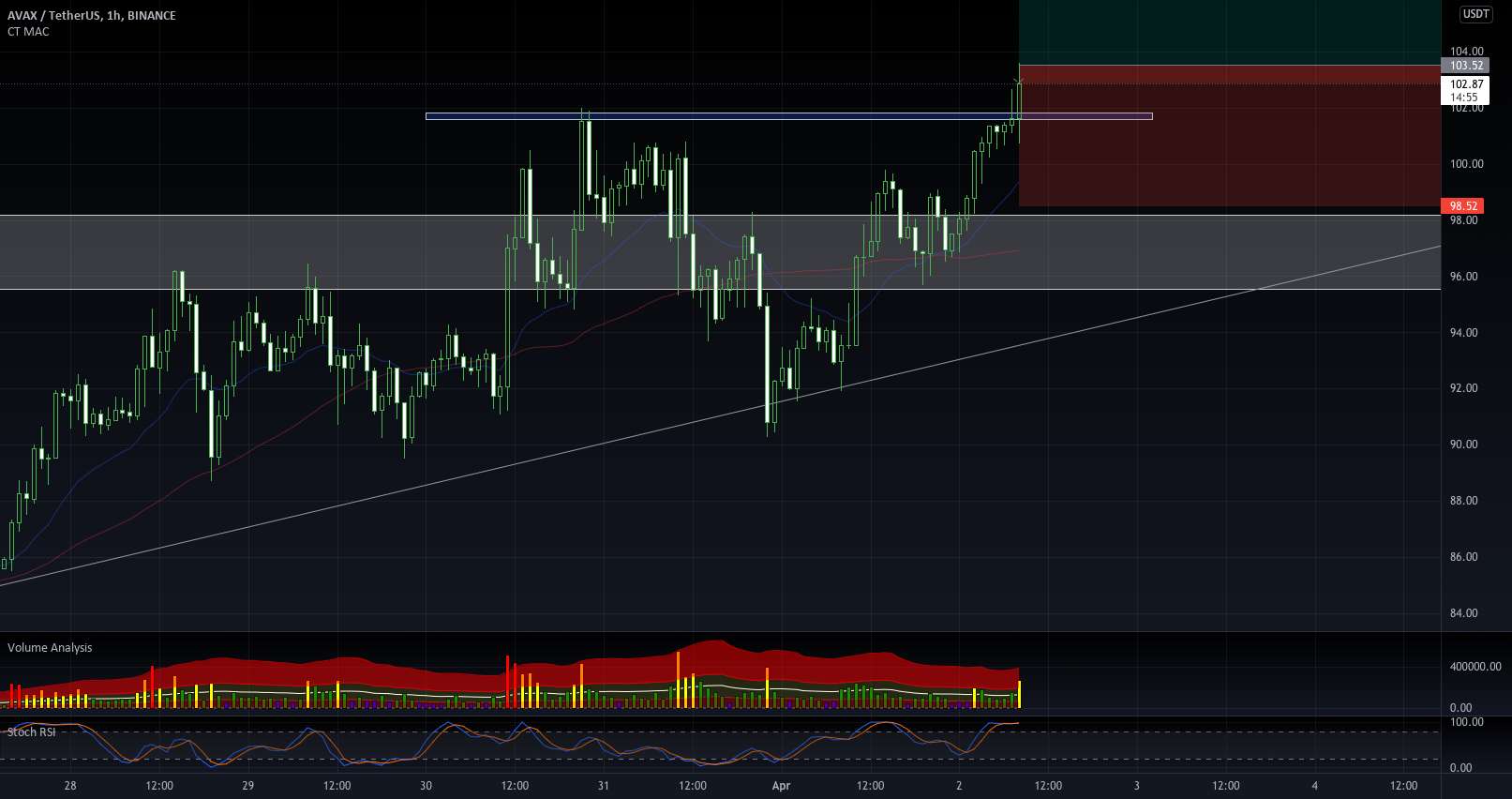This screenshot has height=799, width=1512.
Task: Click the Stoch RSI indicator label
Action: [x=31, y=731]
